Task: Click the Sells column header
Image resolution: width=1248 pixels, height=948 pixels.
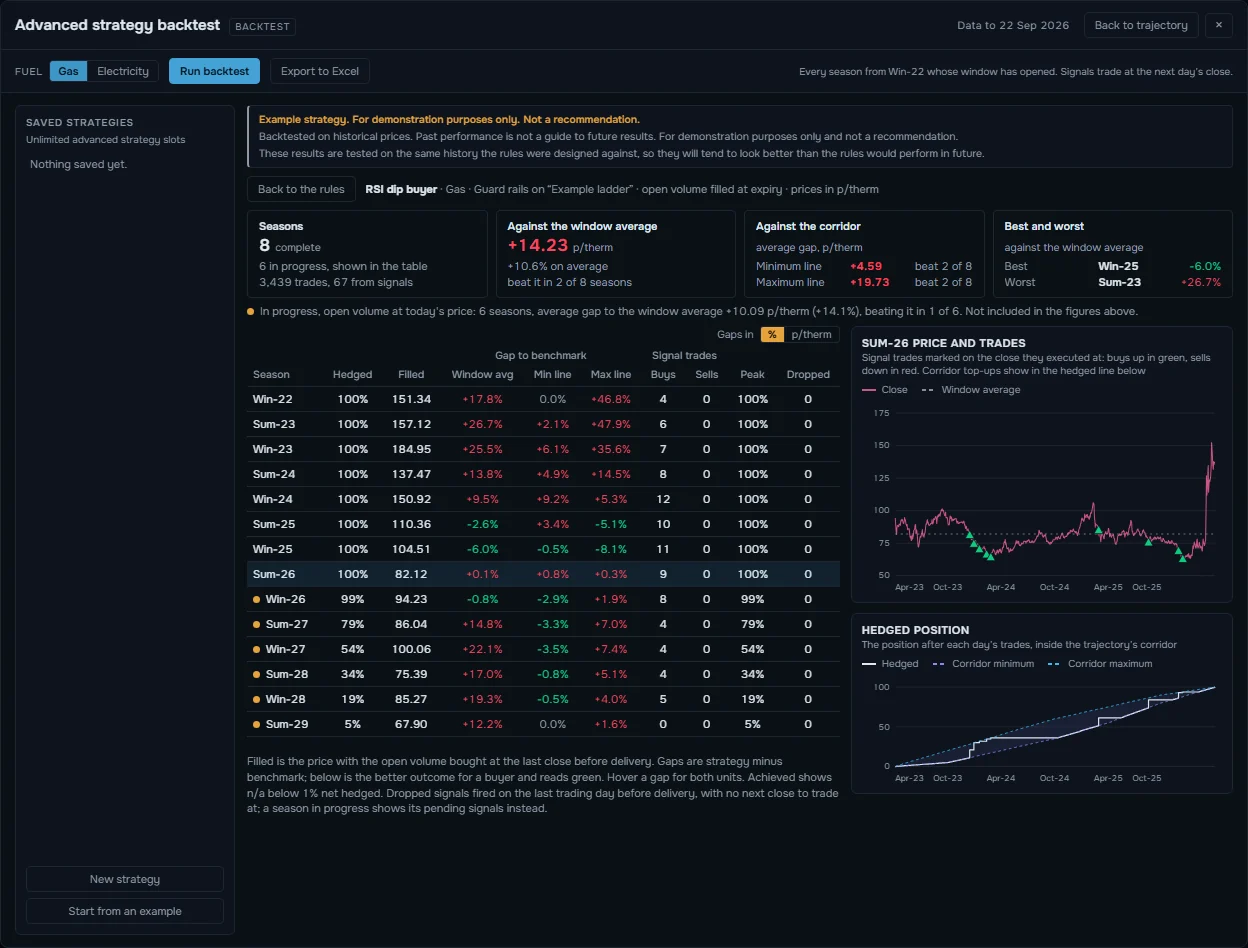Action: coord(706,374)
